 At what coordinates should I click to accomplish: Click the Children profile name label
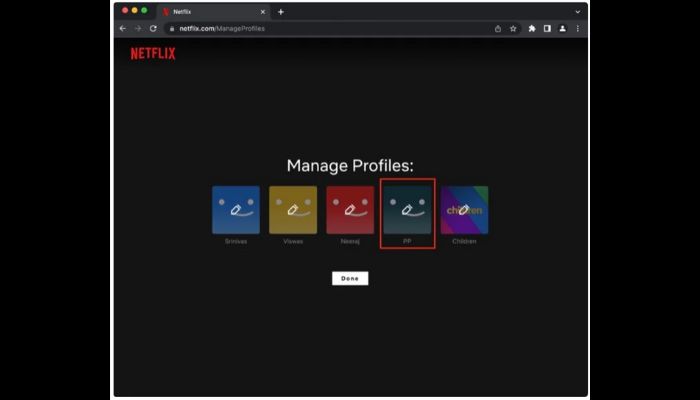tap(464, 241)
